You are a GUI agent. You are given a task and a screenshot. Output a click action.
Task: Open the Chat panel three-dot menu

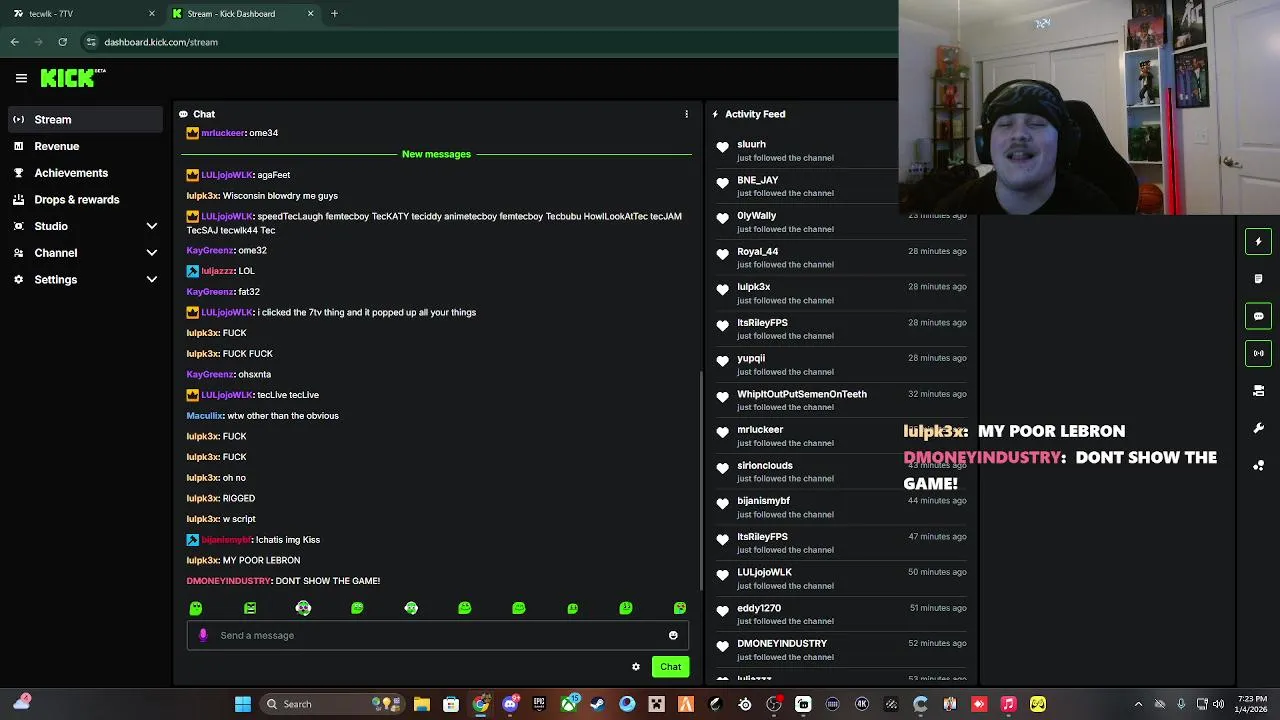coord(686,114)
